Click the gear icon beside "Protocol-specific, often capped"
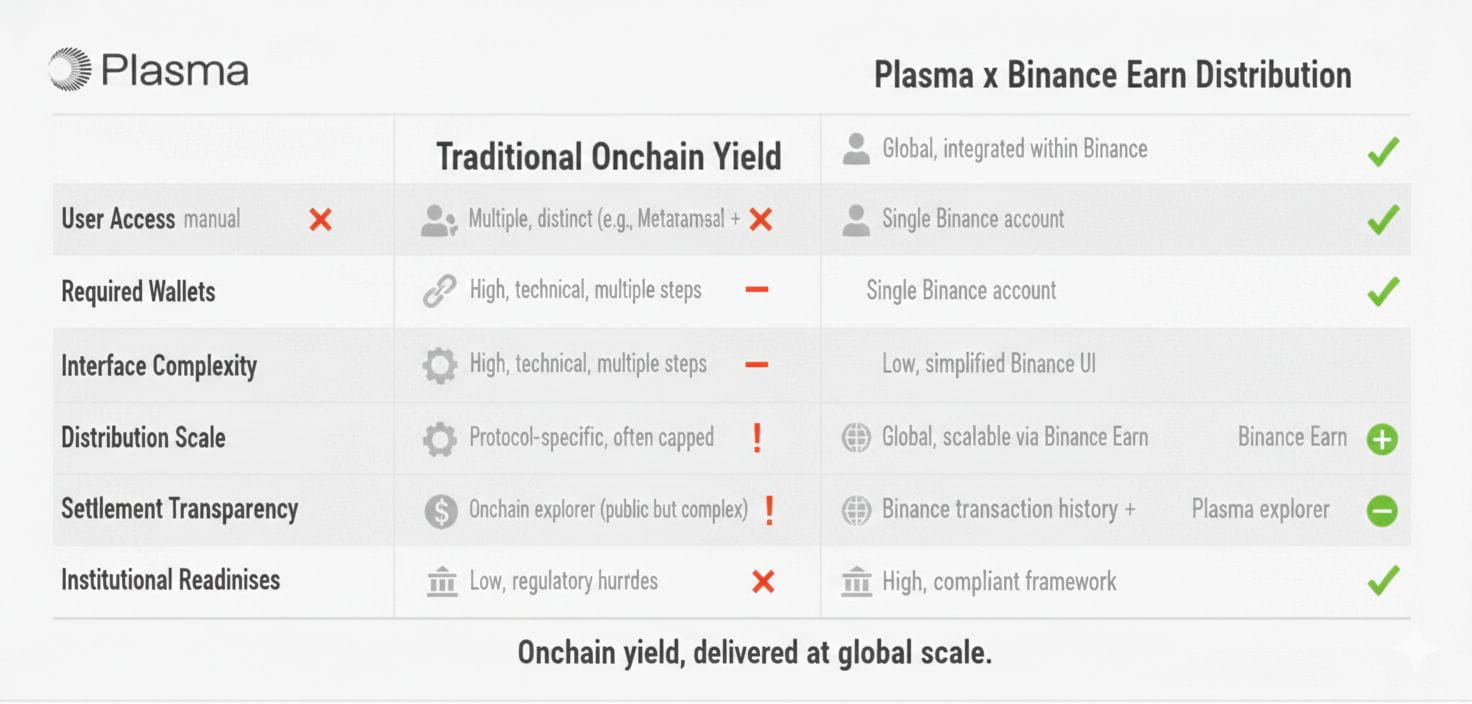This screenshot has width=1472, height=704. [439, 438]
